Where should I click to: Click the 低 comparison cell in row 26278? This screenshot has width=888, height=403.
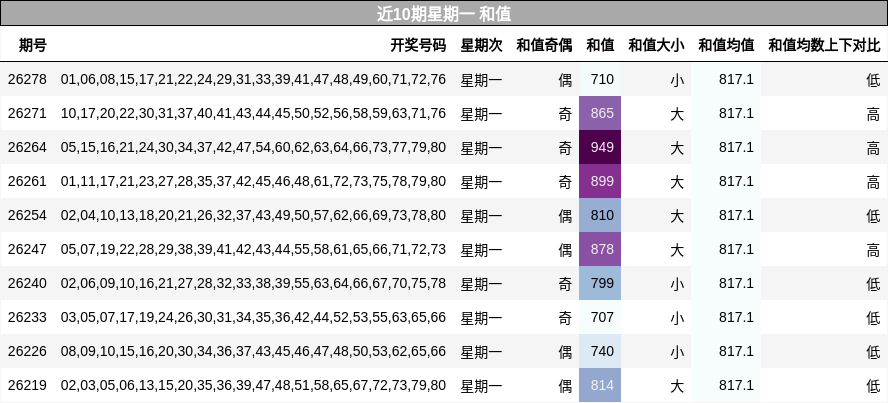873,80
